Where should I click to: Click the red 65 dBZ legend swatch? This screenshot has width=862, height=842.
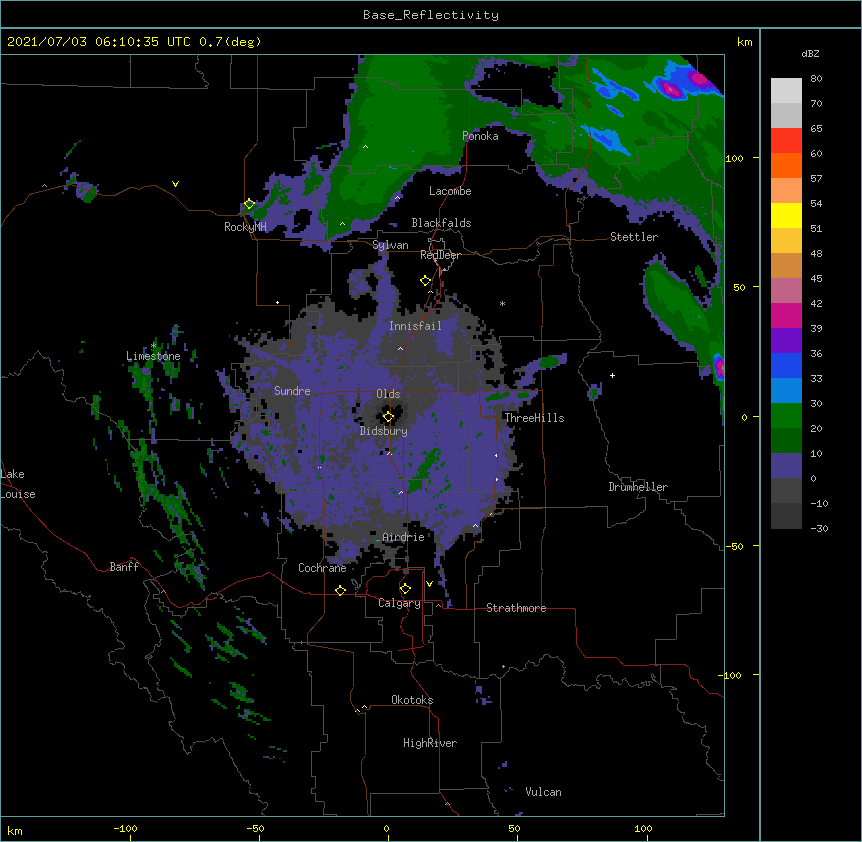click(x=786, y=141)
